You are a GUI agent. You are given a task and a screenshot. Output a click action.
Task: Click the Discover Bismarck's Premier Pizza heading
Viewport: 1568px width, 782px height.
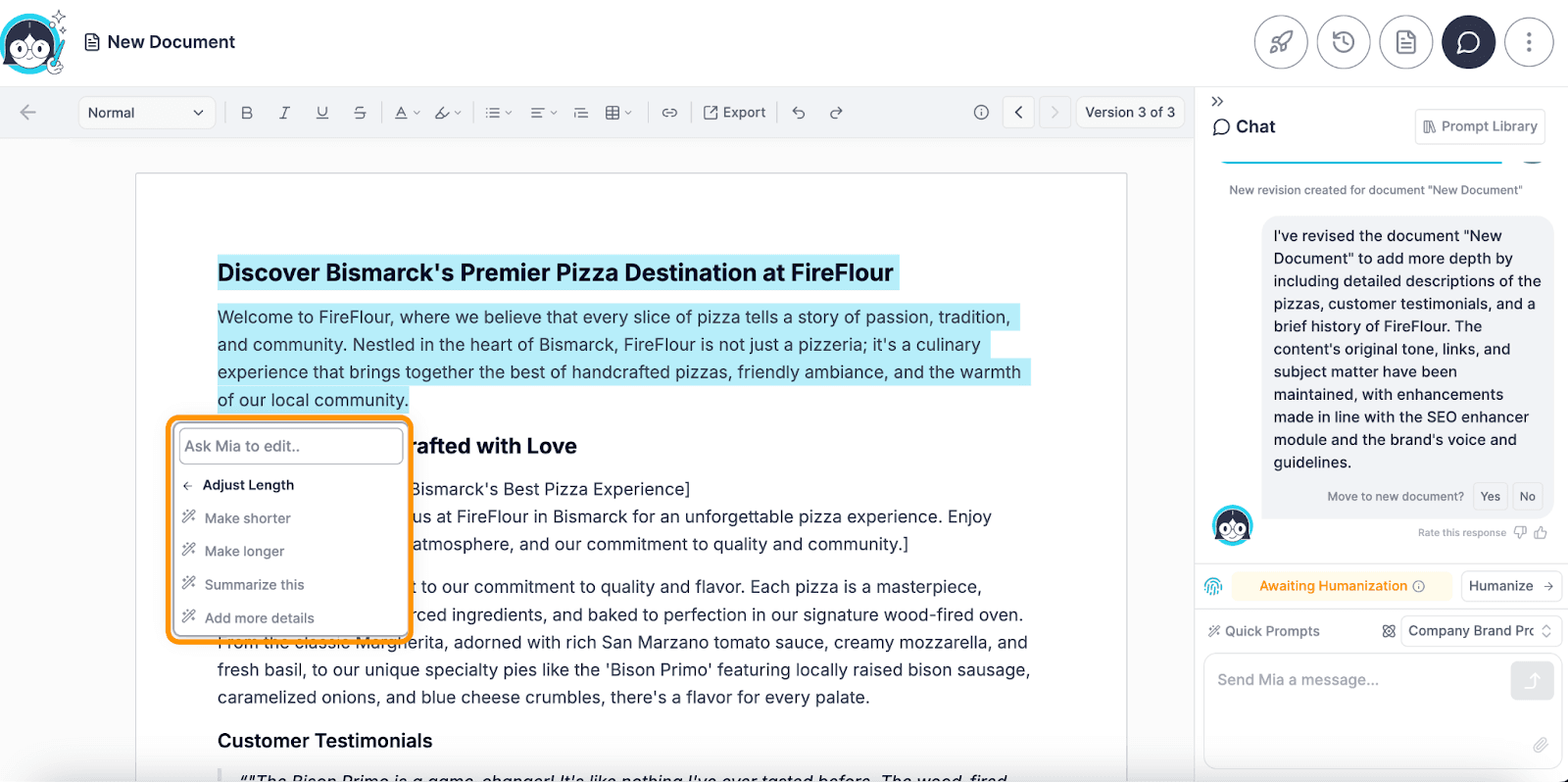[556, 272]
